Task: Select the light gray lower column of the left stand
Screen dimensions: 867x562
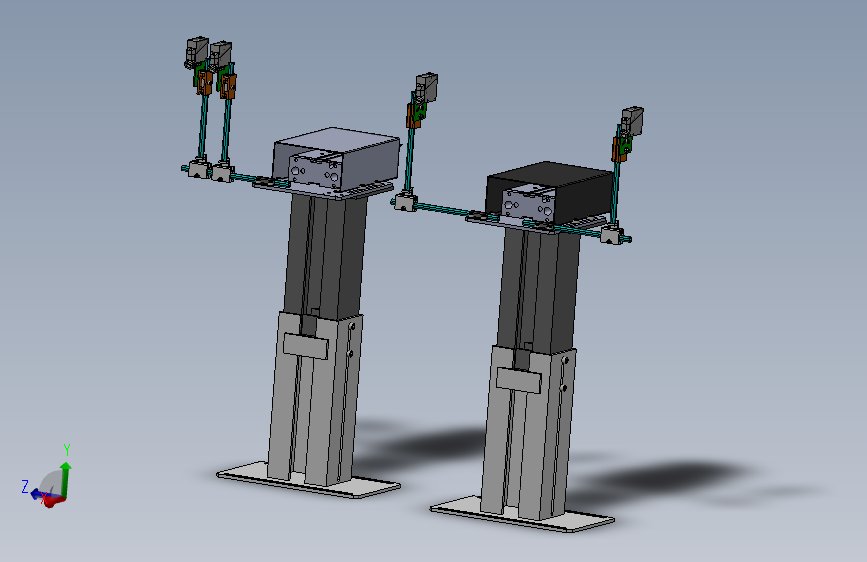Action: [315, 398]
